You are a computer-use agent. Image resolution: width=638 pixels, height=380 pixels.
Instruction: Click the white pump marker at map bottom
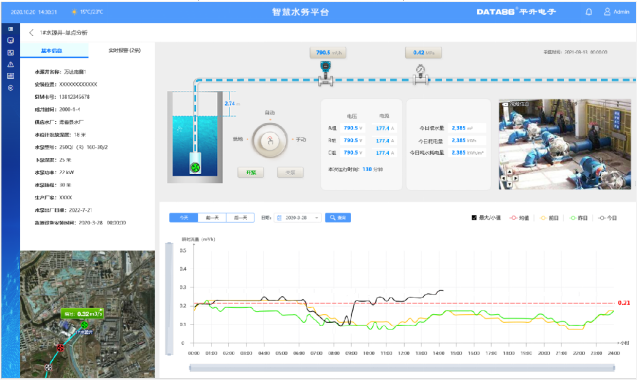tap(48, 367)
